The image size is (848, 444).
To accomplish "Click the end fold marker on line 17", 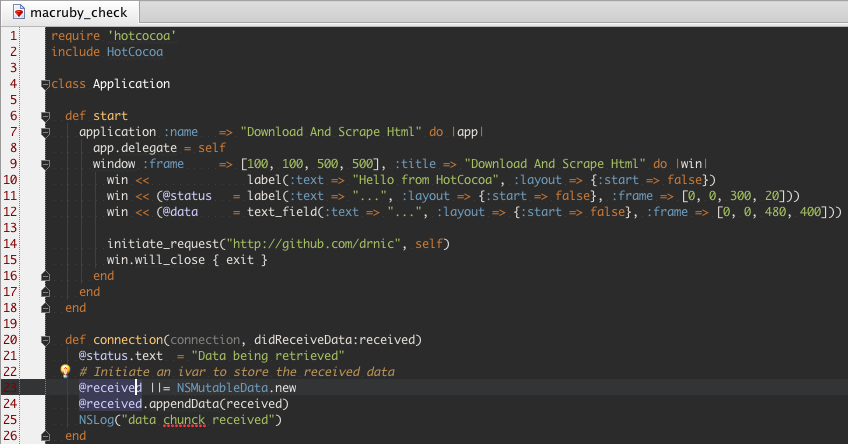I will [45, 292].
